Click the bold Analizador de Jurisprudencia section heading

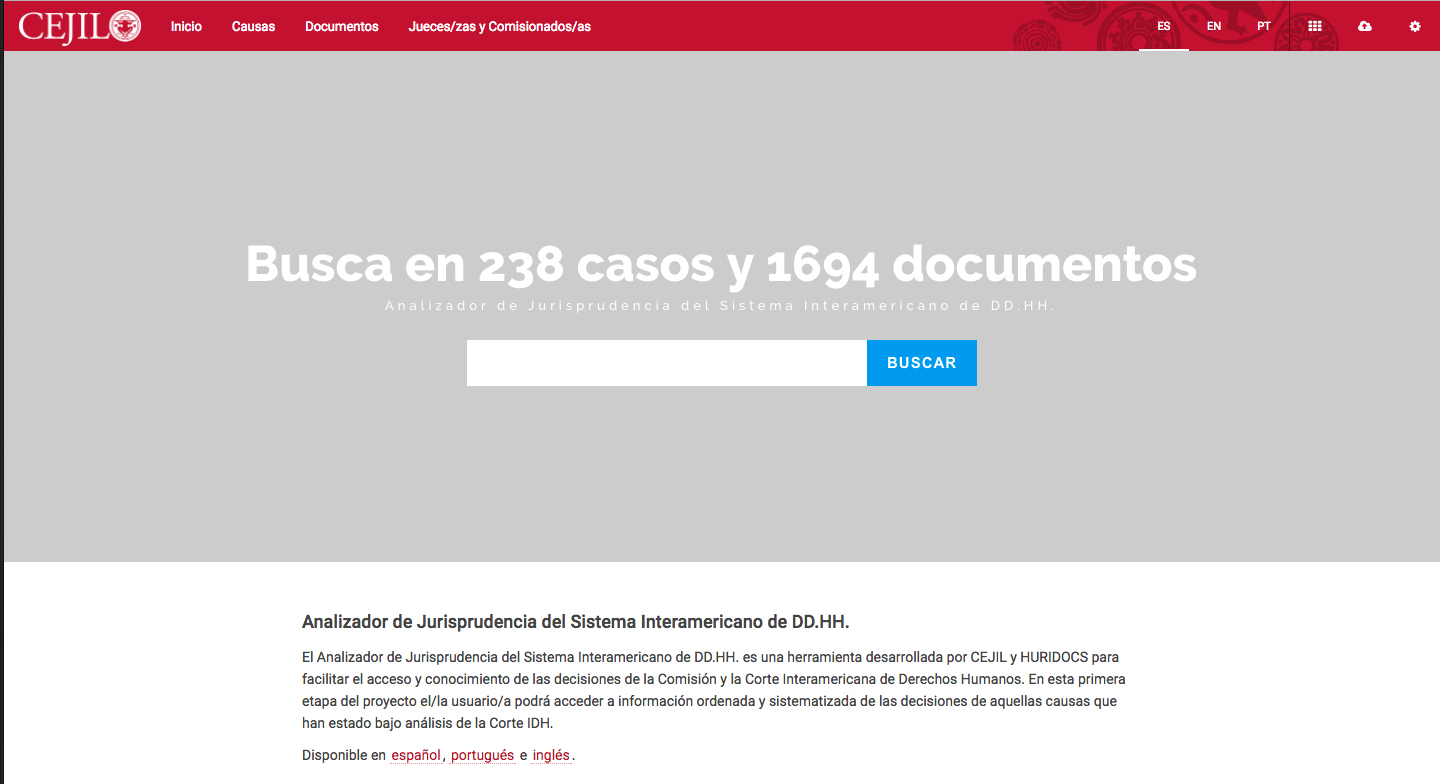(x=575, y=622)
